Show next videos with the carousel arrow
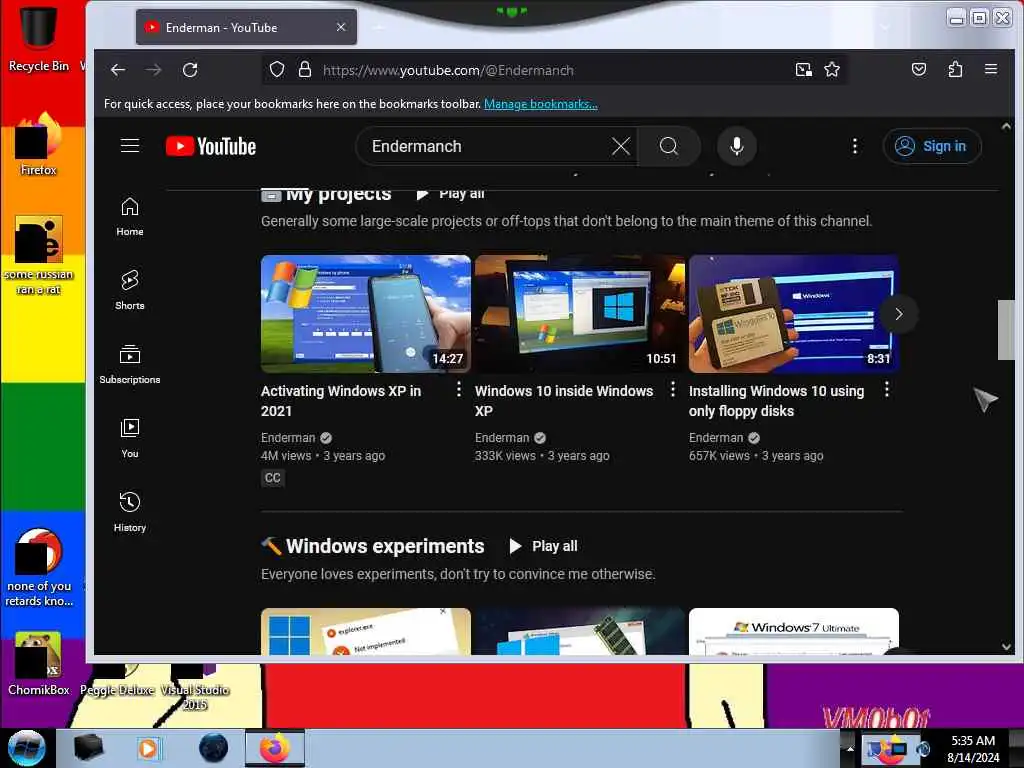 (899, 314)
